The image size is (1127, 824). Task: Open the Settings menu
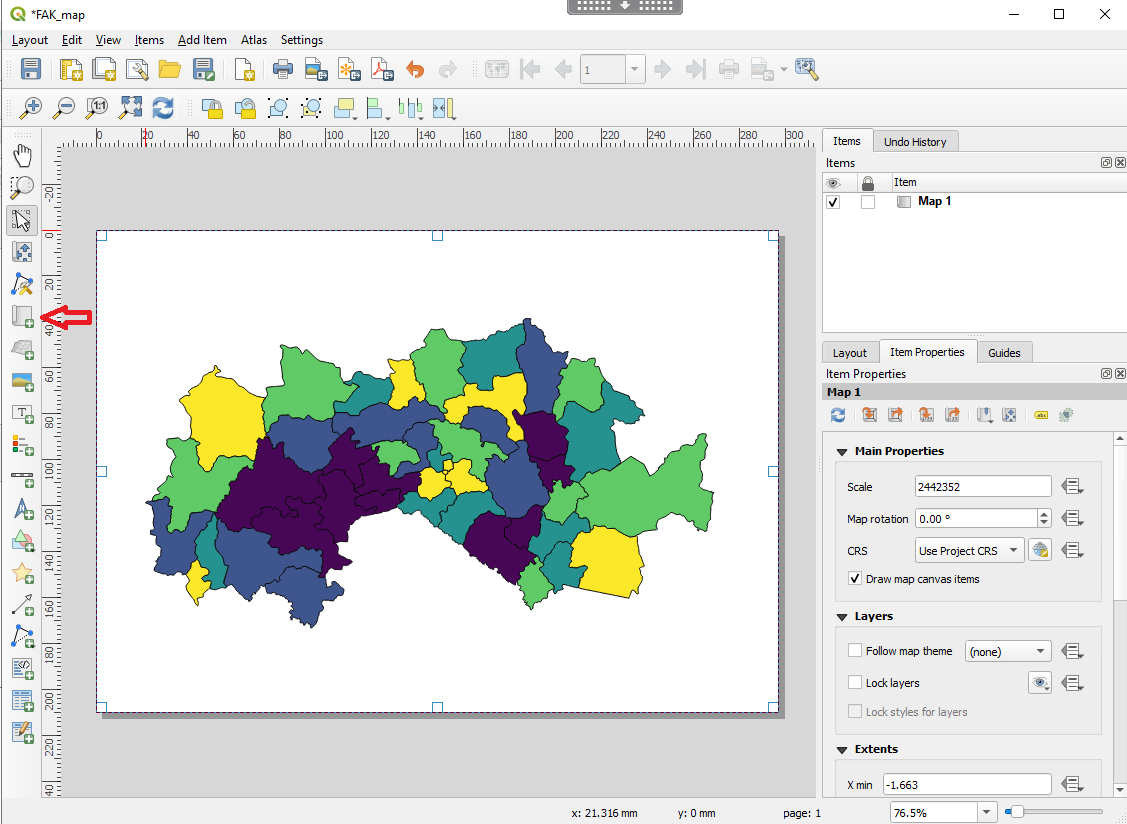click(x=302, y=40)
